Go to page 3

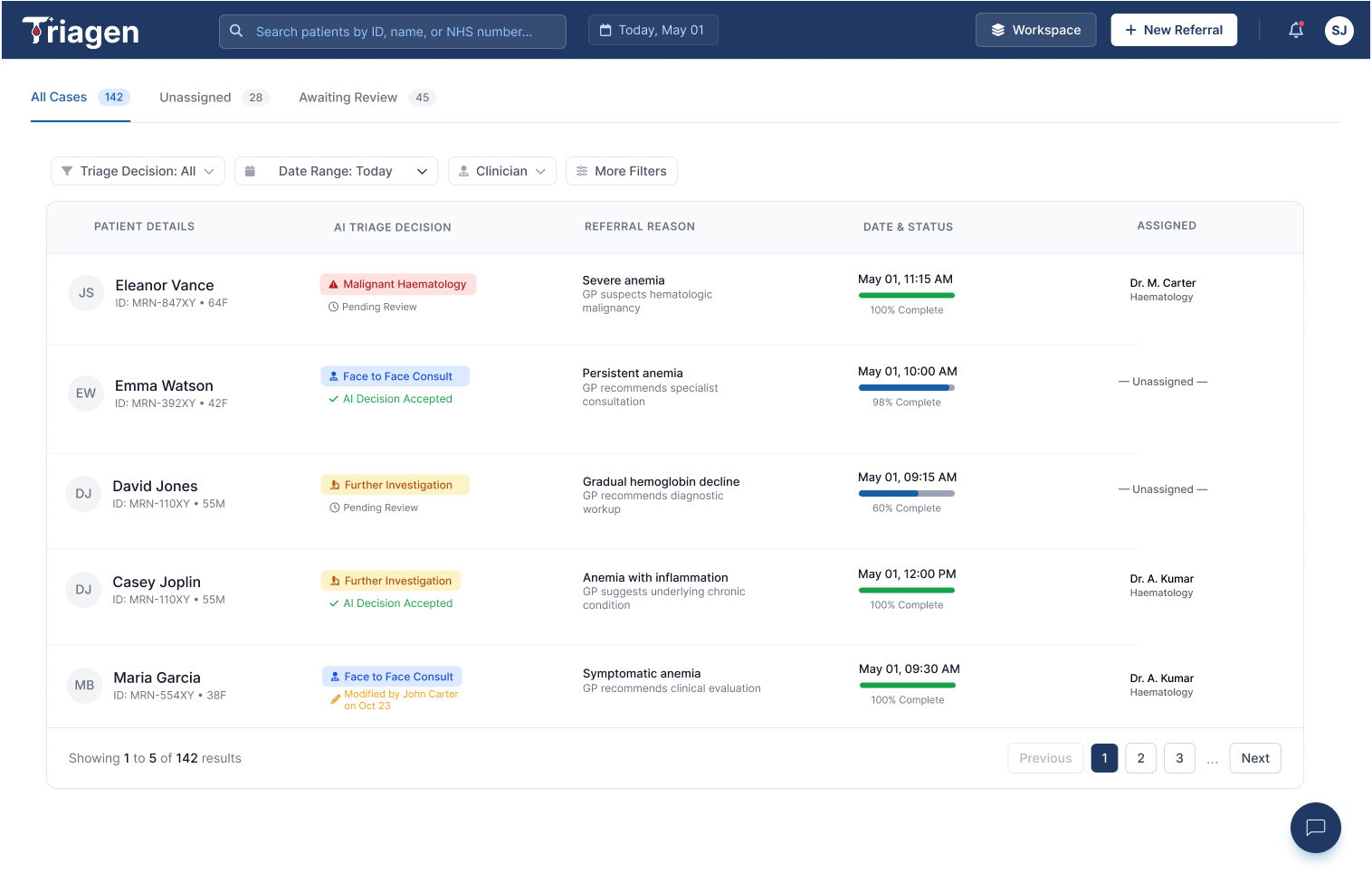point(1179,758)
